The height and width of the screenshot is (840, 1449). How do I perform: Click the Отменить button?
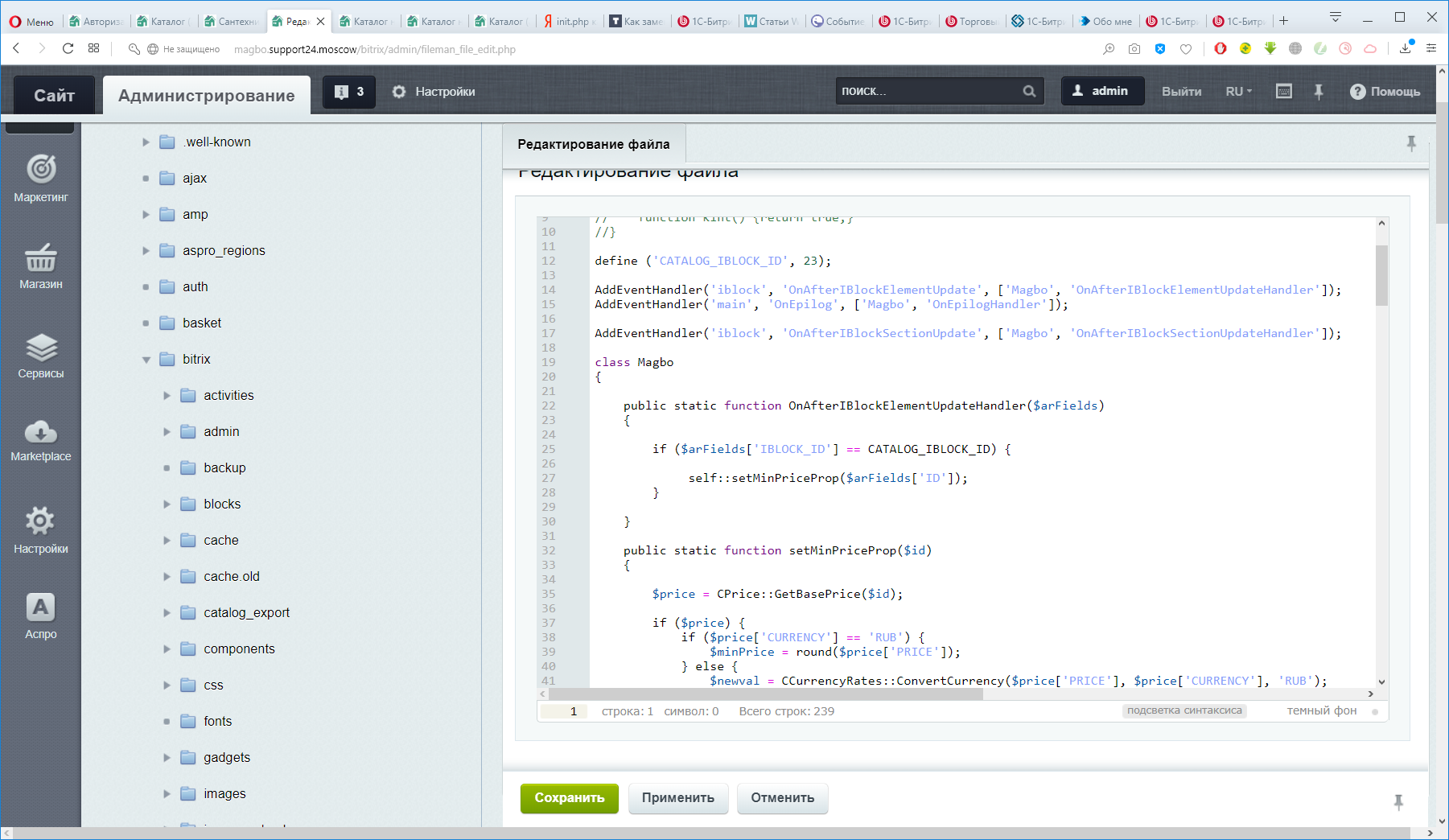[x=782, y=798]
